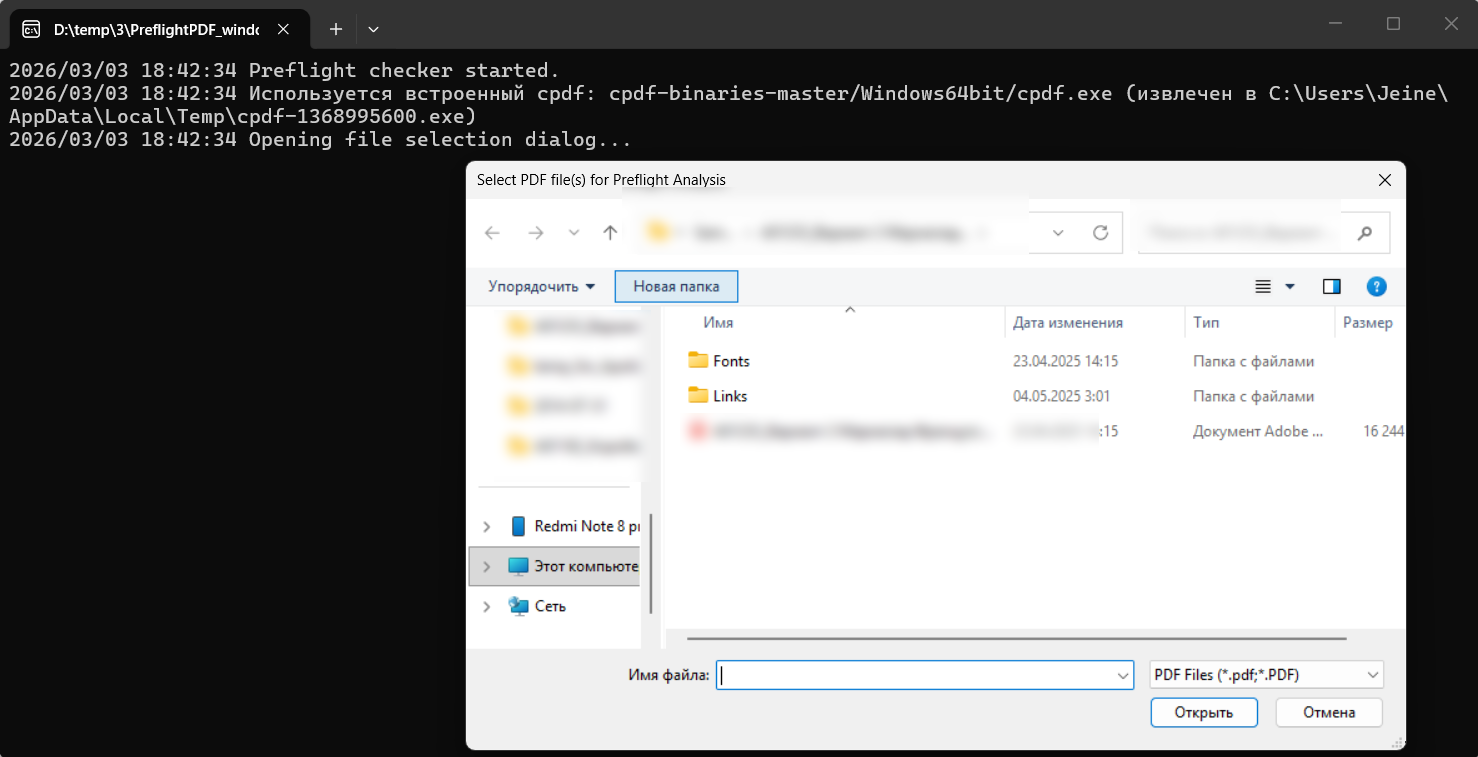The image size is (1478, 757).
Task: Sort files by Размер column
Action: [1368, 323]
